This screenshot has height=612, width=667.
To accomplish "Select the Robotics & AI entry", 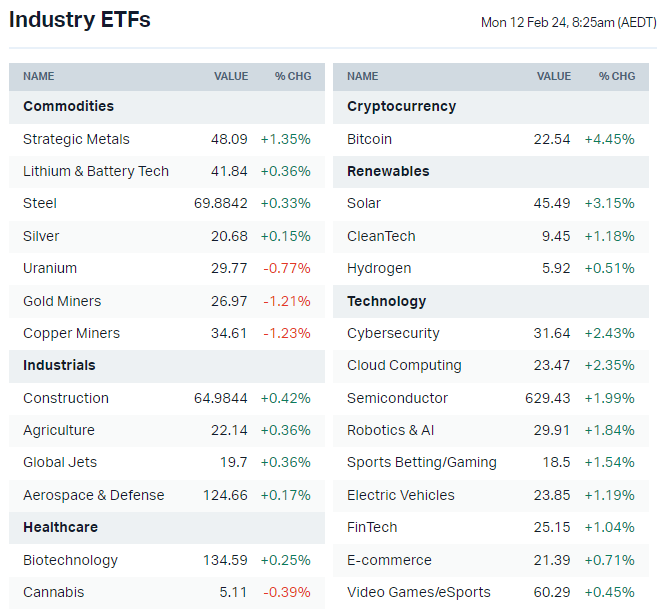I will point(391,430).
